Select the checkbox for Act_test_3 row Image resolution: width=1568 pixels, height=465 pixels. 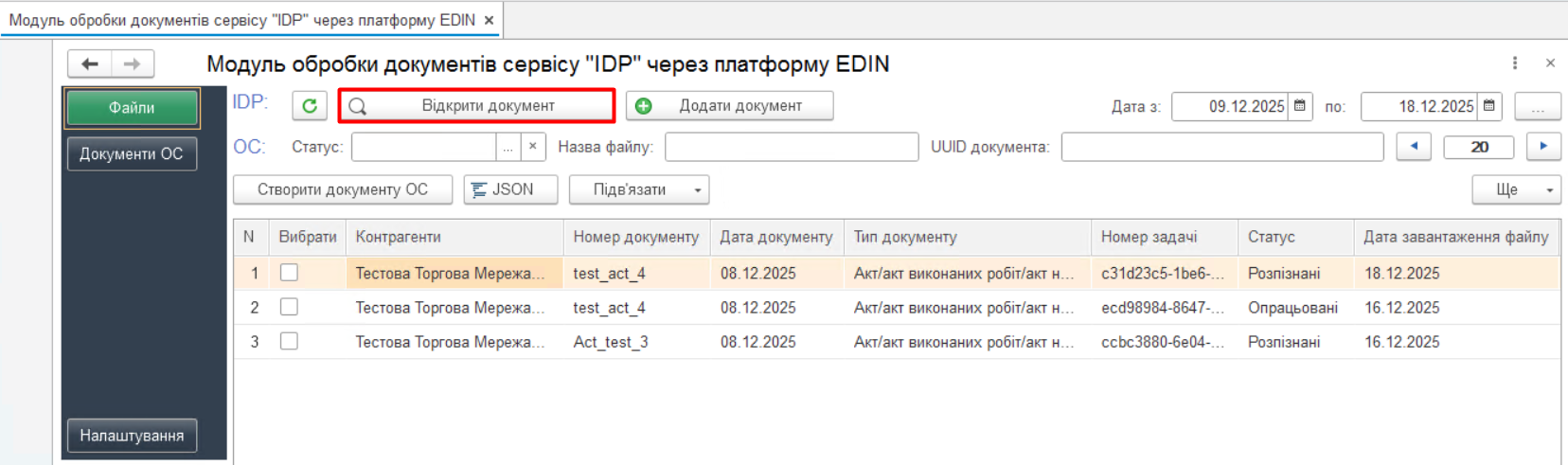289,341
